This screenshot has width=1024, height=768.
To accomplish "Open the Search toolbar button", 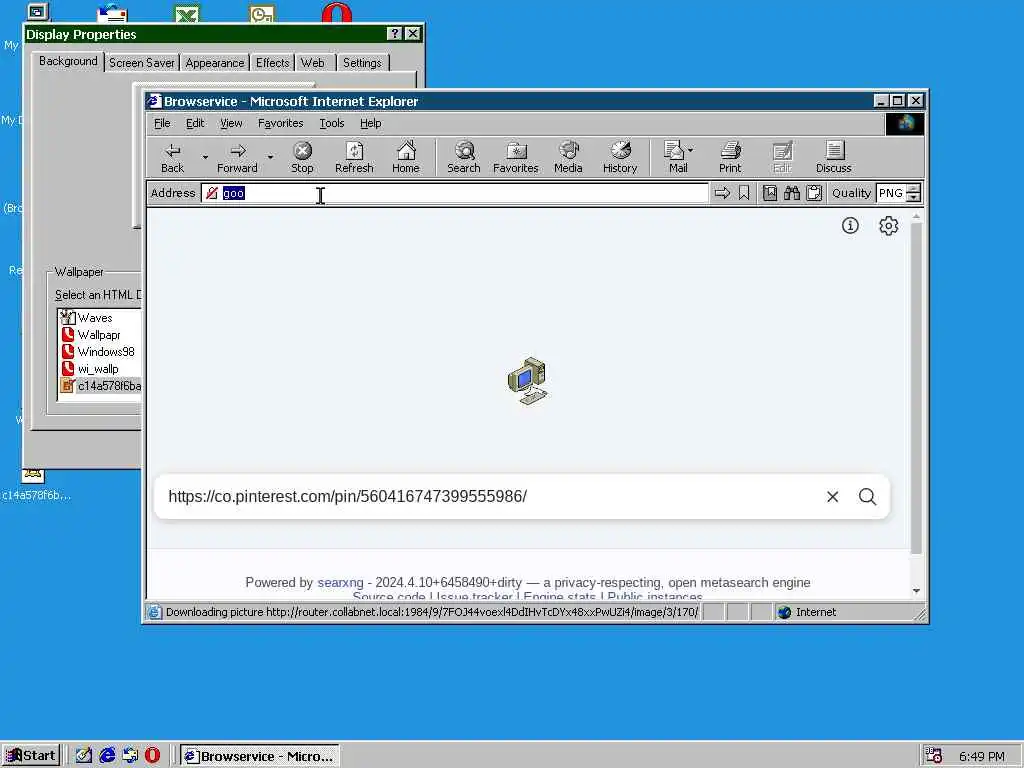I will (x=464, y=157).
